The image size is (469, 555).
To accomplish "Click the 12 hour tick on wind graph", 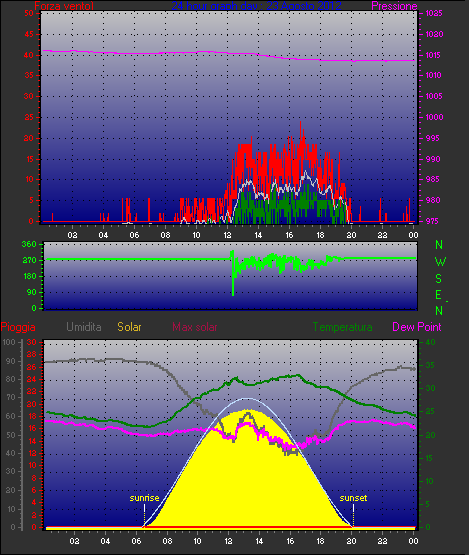I will 227,235.
